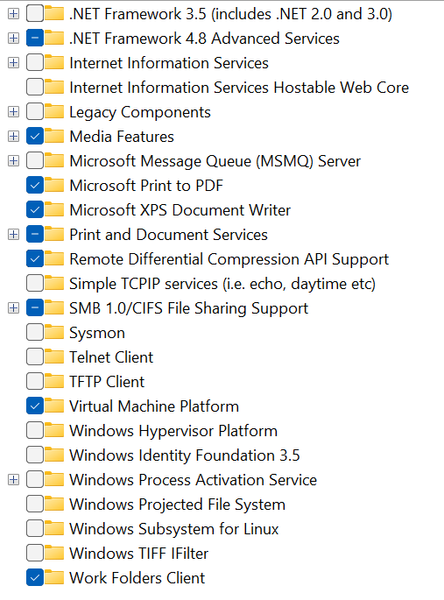Select the Remote Differential Compression API Support label
The width and height of the screenshot is (444, 600).
(x=229, y=259)
